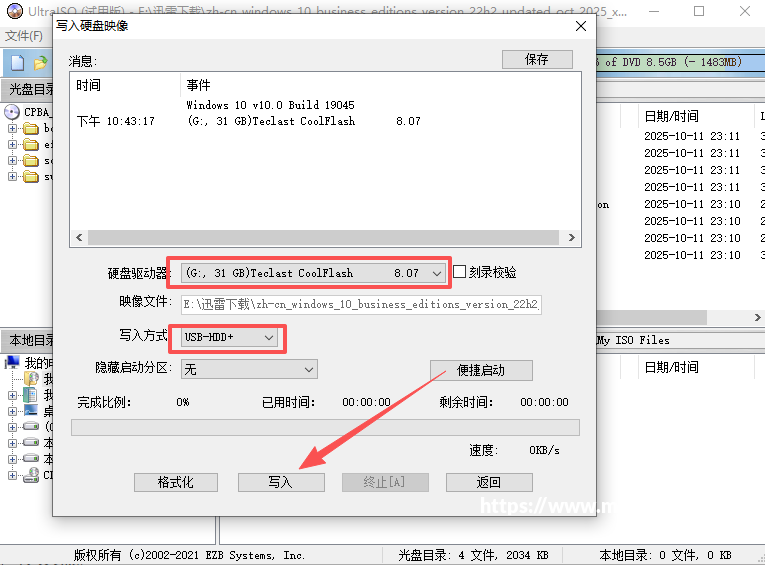Select the CPBA disc tree label

38,112
